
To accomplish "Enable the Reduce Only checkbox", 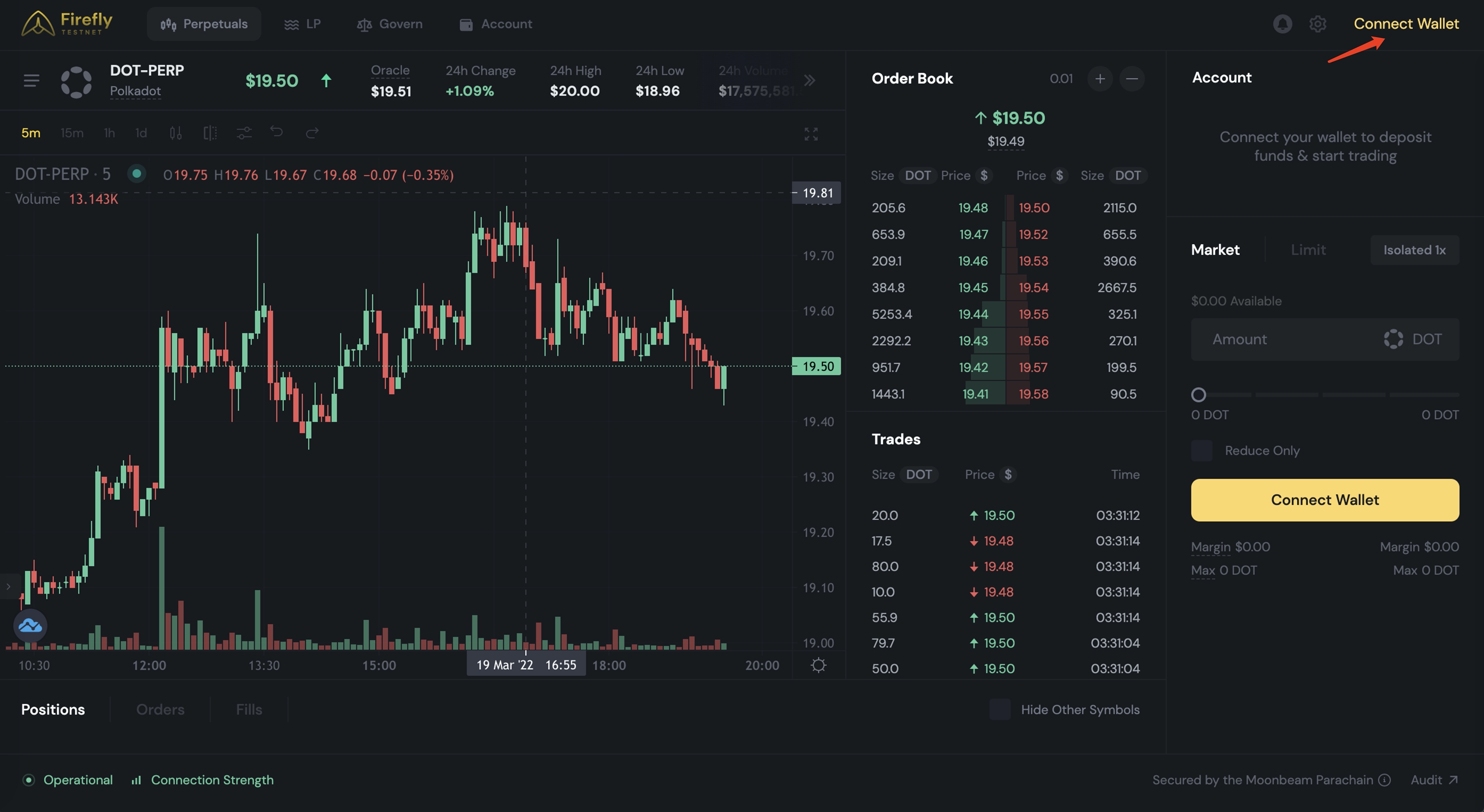I will click(1202, 450).
